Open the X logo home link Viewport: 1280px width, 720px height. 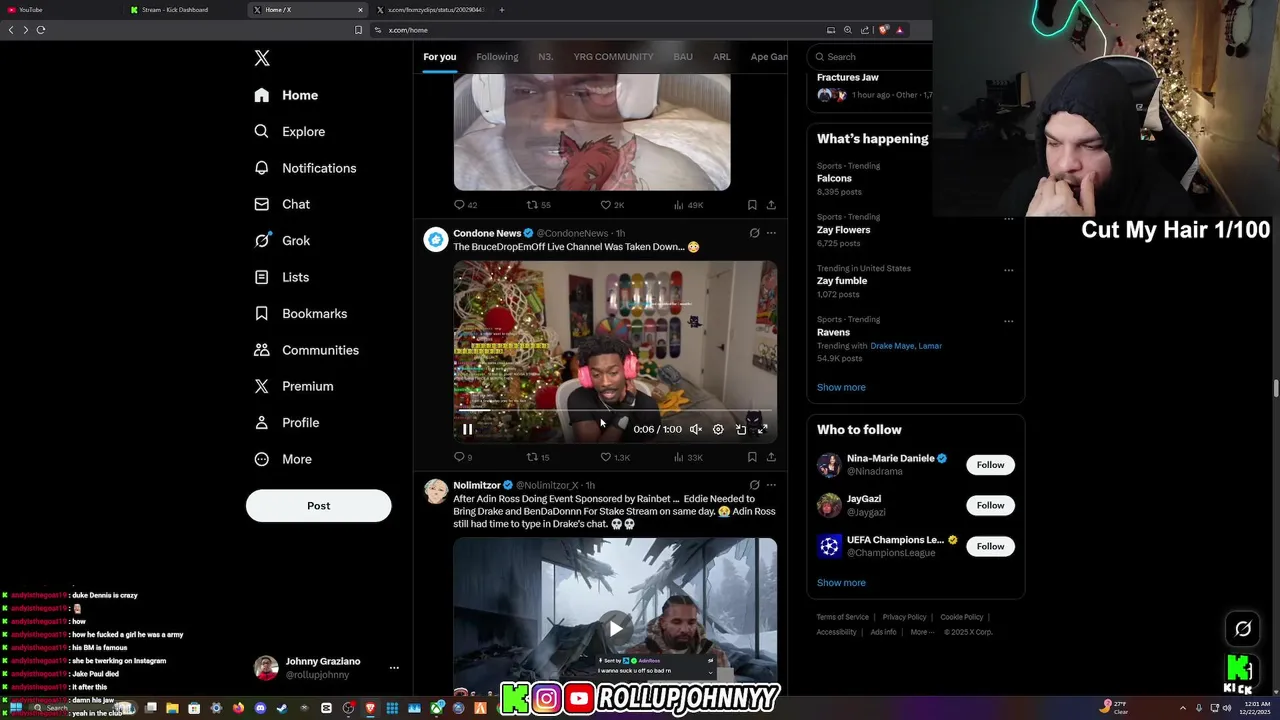[x=262, y=58]
